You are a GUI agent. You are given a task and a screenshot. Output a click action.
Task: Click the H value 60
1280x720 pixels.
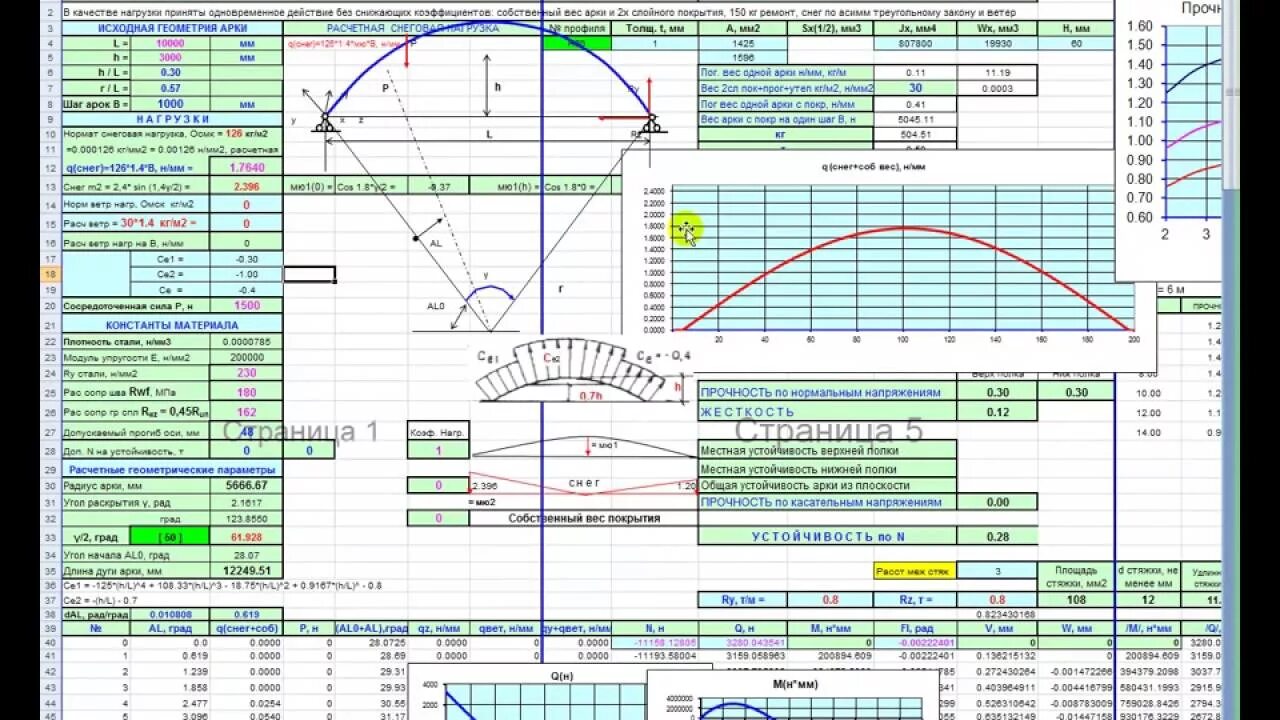click(1076, 43)
